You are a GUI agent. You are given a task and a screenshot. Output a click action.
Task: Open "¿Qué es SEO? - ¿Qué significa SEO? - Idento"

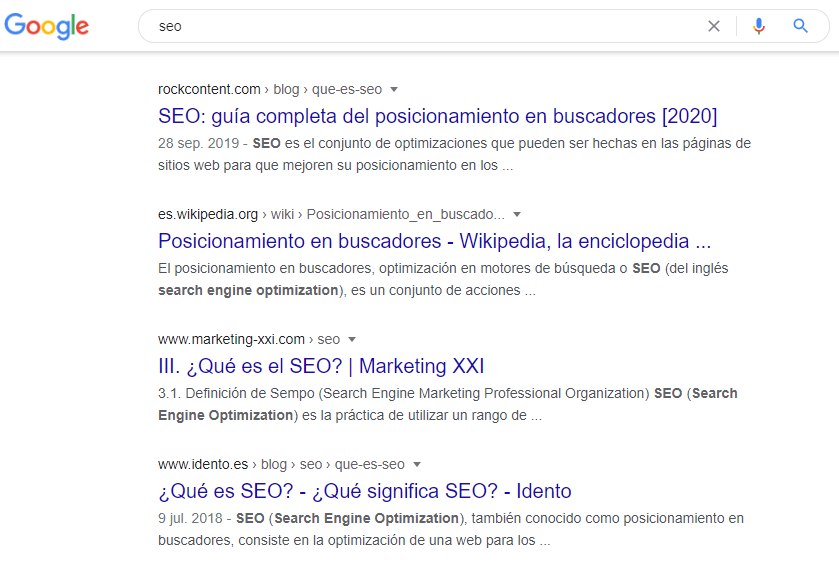pyautogui.click(x=364, y=491)
